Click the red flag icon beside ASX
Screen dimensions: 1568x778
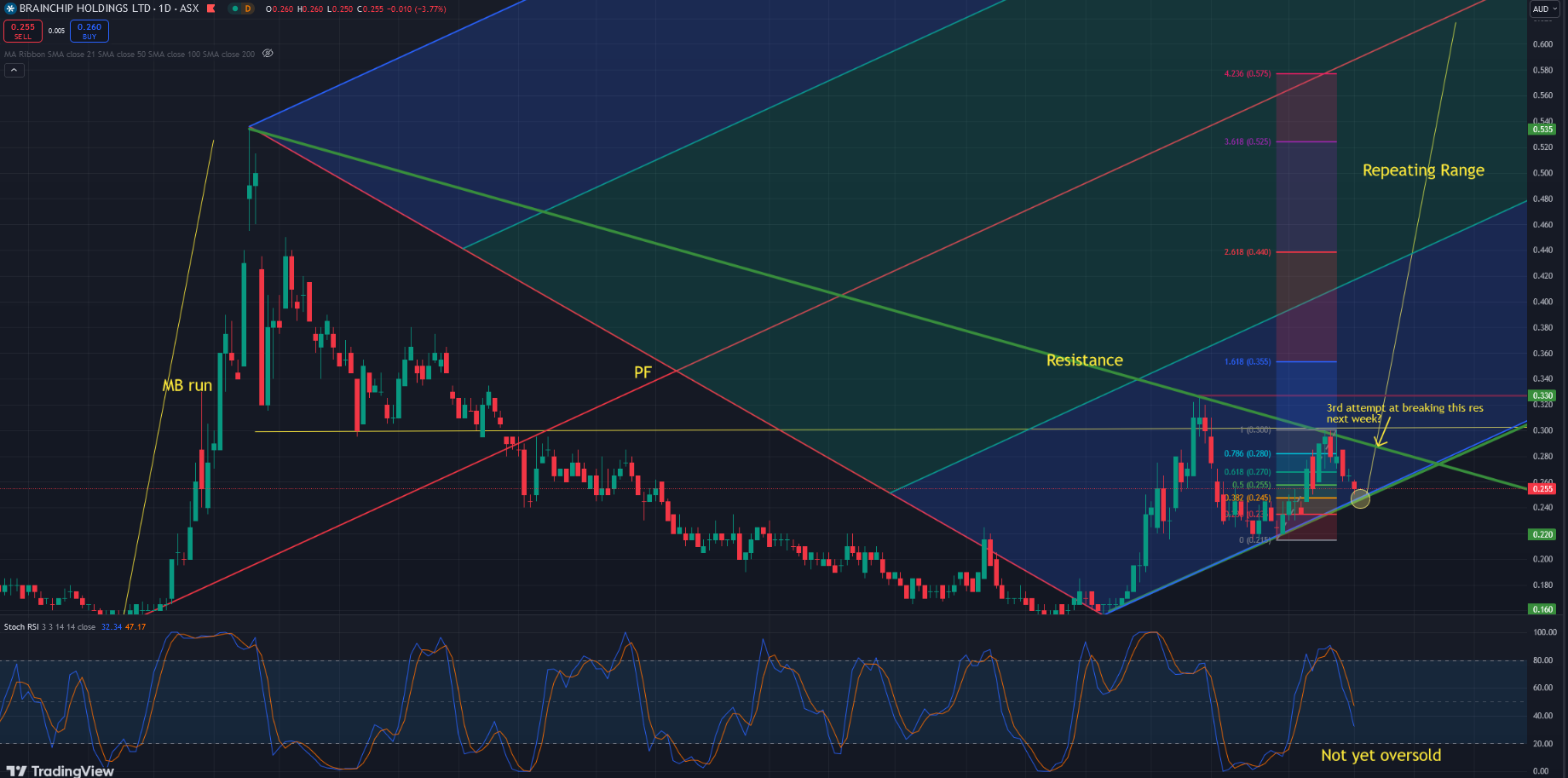pos(211,9)
